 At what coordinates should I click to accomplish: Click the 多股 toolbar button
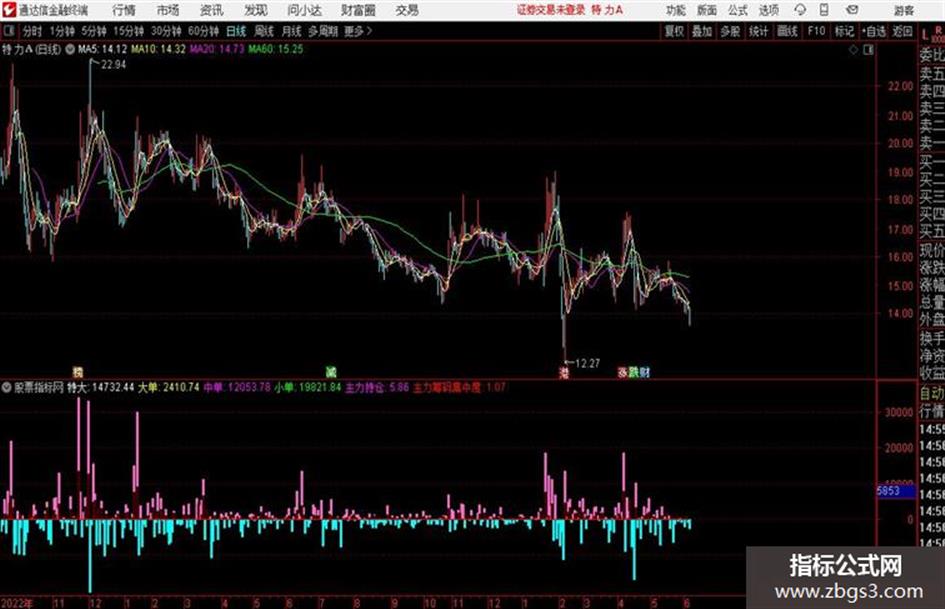730,31
